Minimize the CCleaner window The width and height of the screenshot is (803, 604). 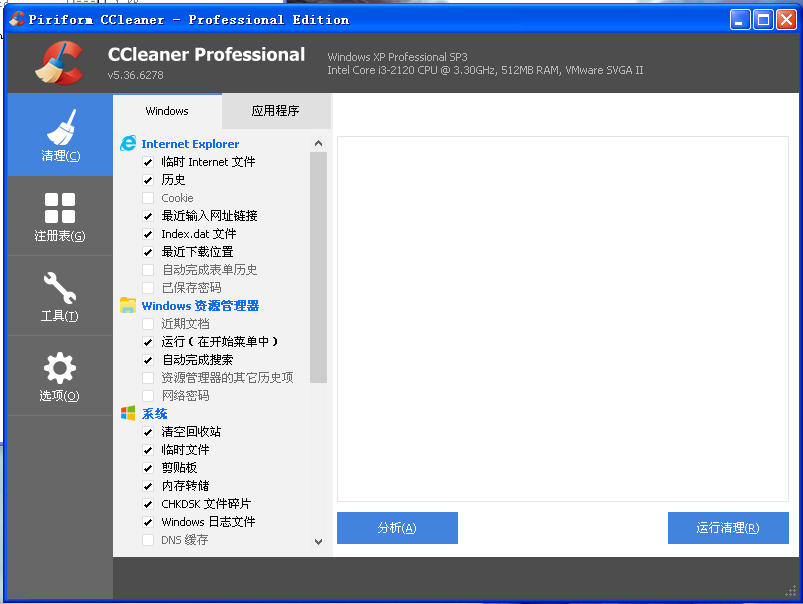pyautogui.click(x=740, y=20)
